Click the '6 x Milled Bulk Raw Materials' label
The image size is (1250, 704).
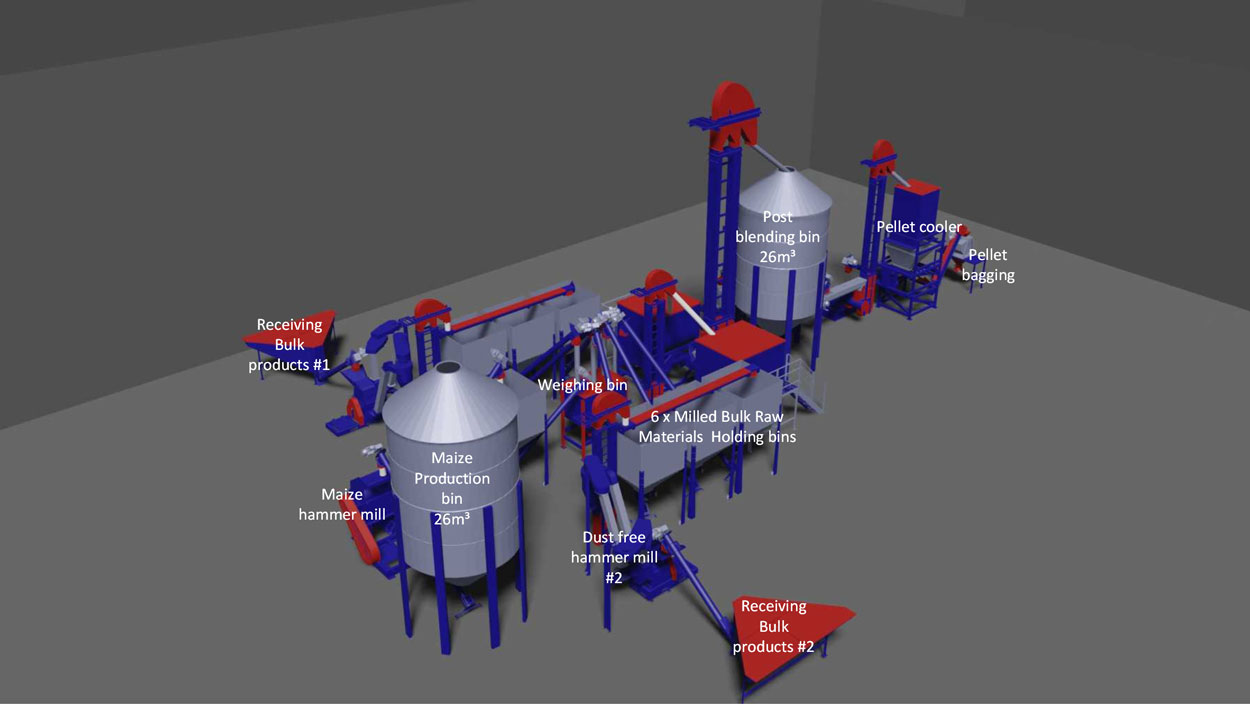(717, 426)
